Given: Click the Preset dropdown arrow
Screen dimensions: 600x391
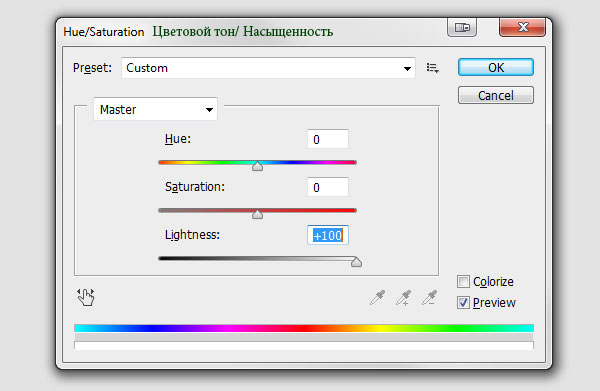Looking at the screenshot, I should pos(407,68).
